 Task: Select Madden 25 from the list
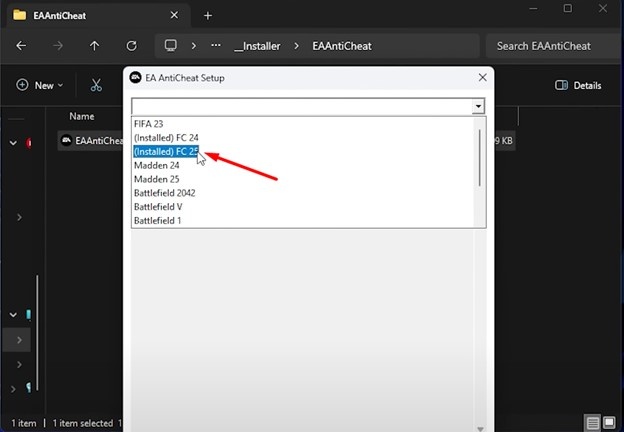156,179
